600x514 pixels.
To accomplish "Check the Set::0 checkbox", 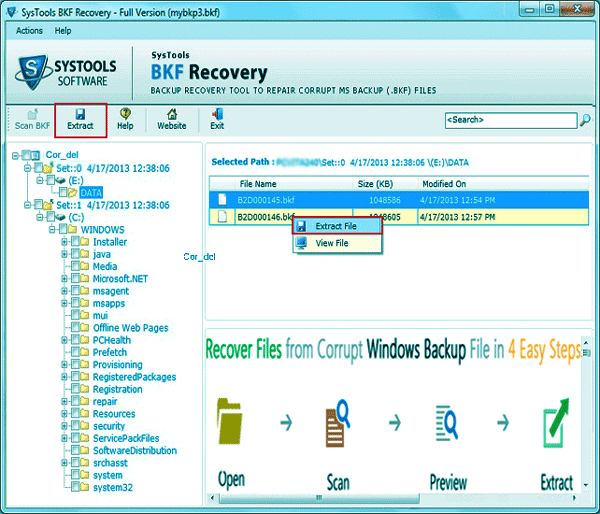I will [39, 167].
